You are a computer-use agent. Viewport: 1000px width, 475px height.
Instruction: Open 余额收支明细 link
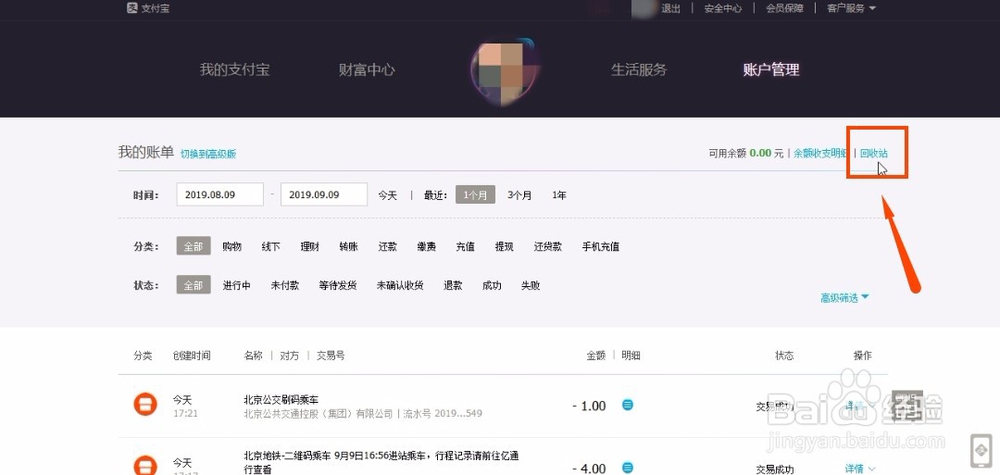(x=820, y=153)
